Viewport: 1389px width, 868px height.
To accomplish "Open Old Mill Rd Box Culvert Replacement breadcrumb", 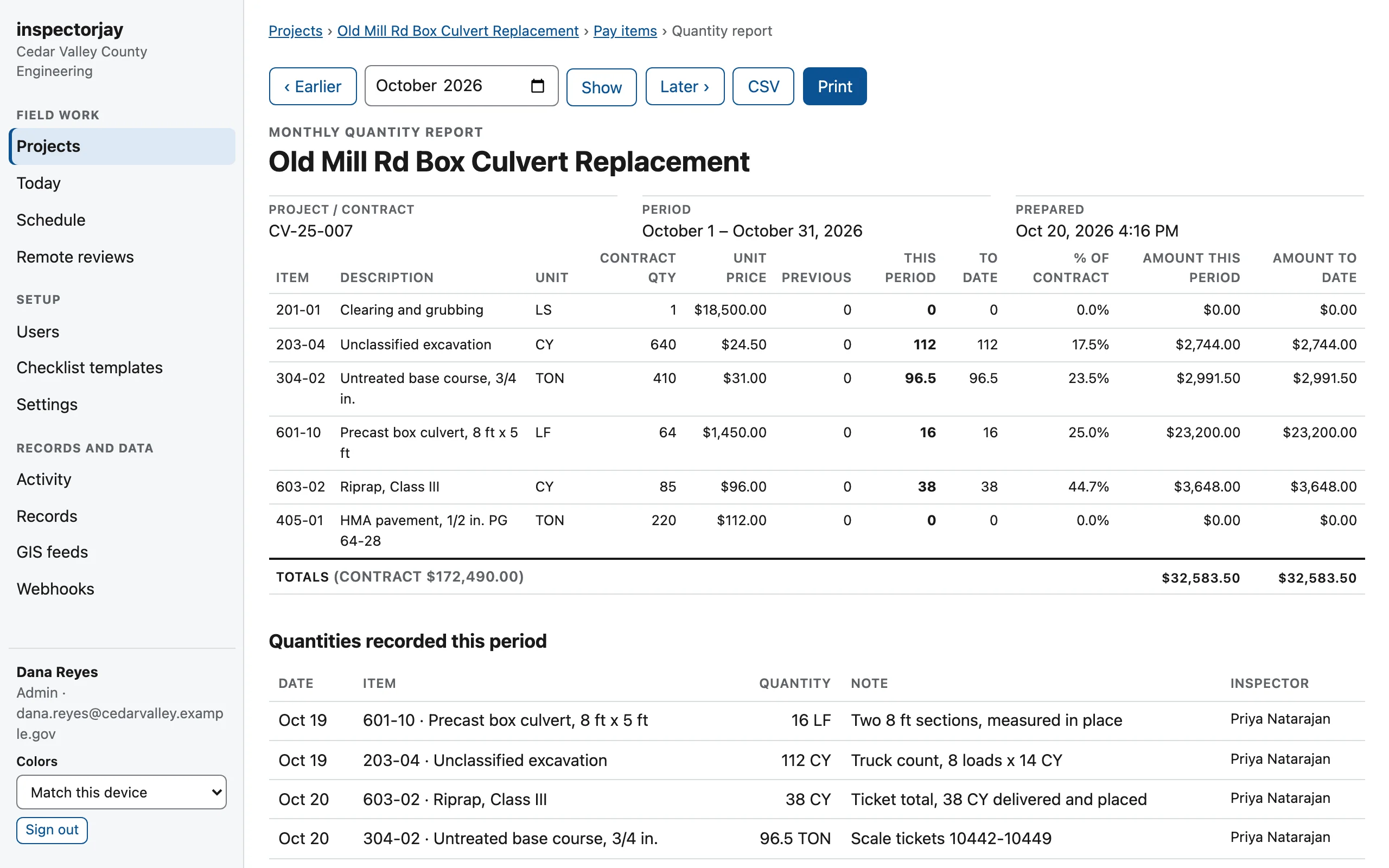I will (457, 31).
